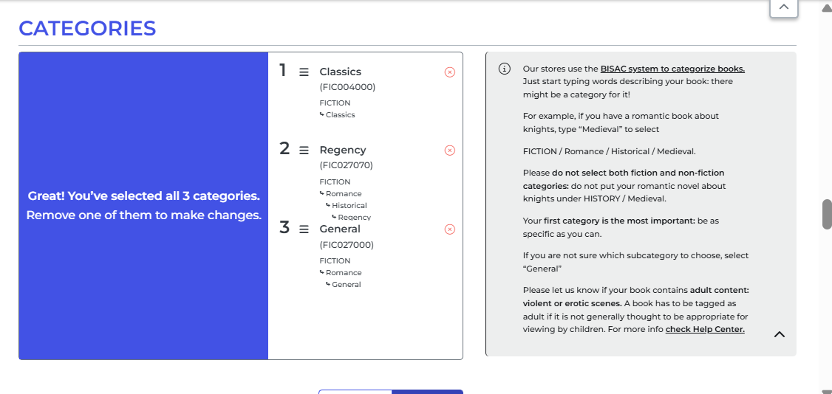Viewport: 832px width, 394px height.
Task: Select the General category title
Action: 340,229
